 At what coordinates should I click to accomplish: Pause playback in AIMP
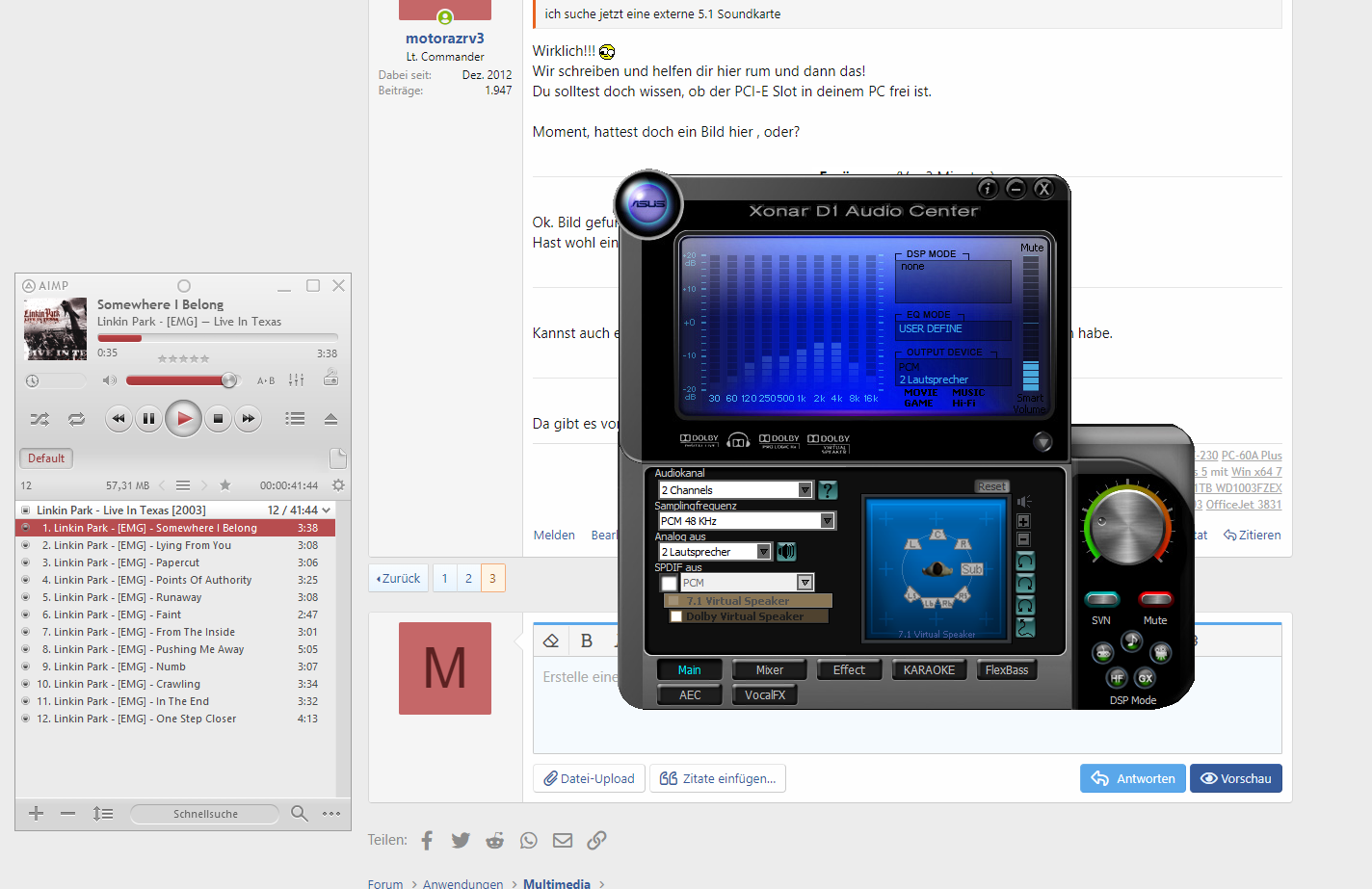[148, 418]
